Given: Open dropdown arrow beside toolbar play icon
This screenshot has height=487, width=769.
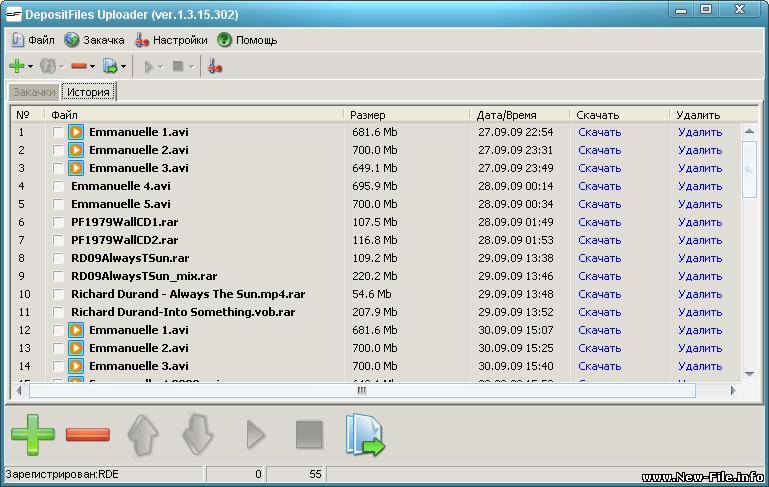Looking at the screenshot, I should click(x=160, y=67).
